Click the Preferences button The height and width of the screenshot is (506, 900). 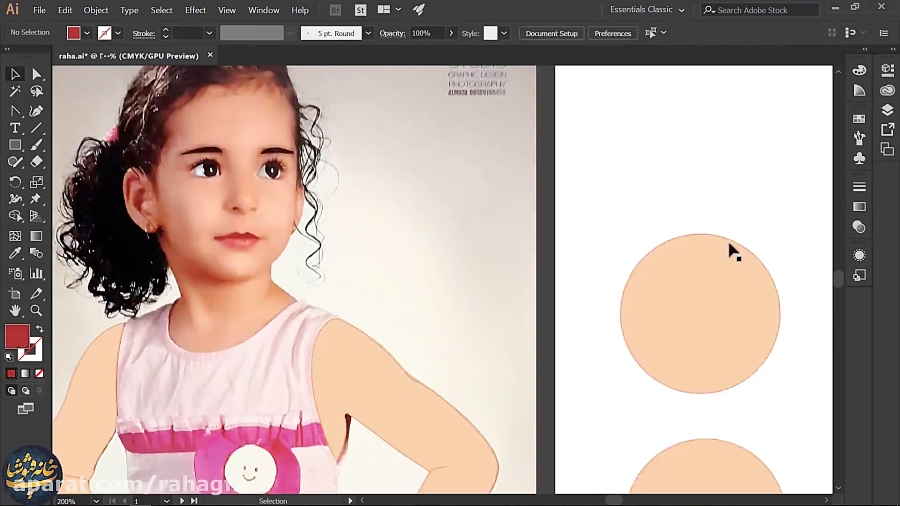612,33
